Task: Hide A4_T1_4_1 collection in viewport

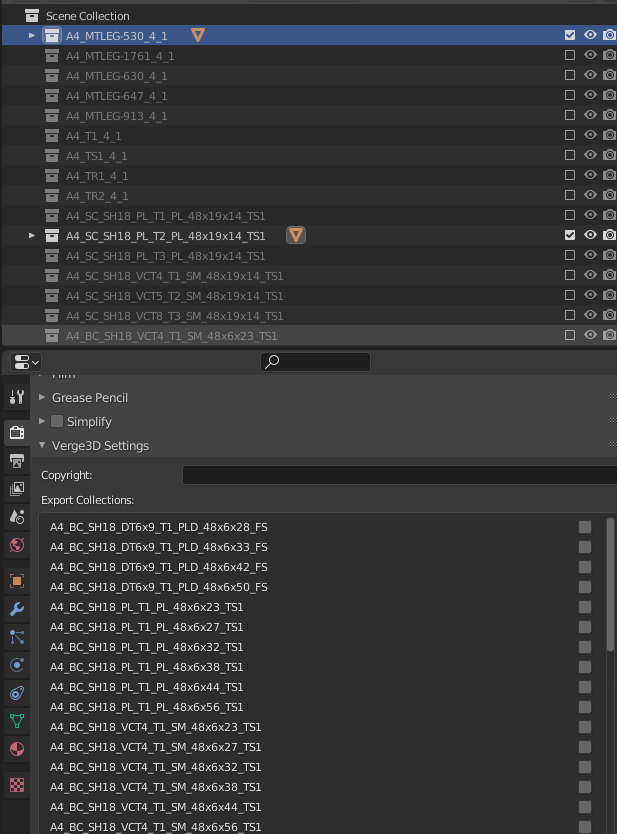Action: point(590,135)
